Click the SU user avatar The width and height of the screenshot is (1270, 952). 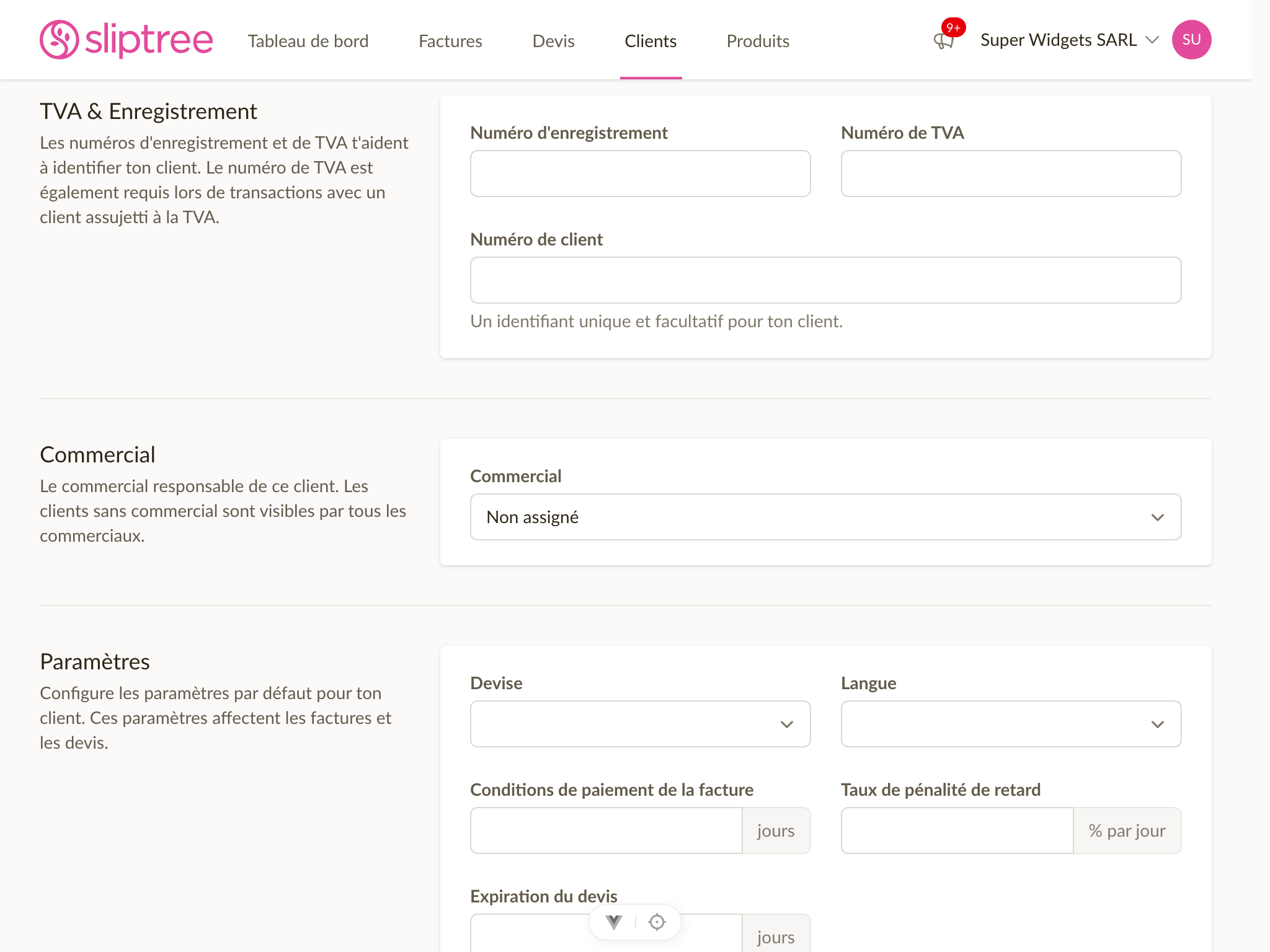click(1191, 40)
